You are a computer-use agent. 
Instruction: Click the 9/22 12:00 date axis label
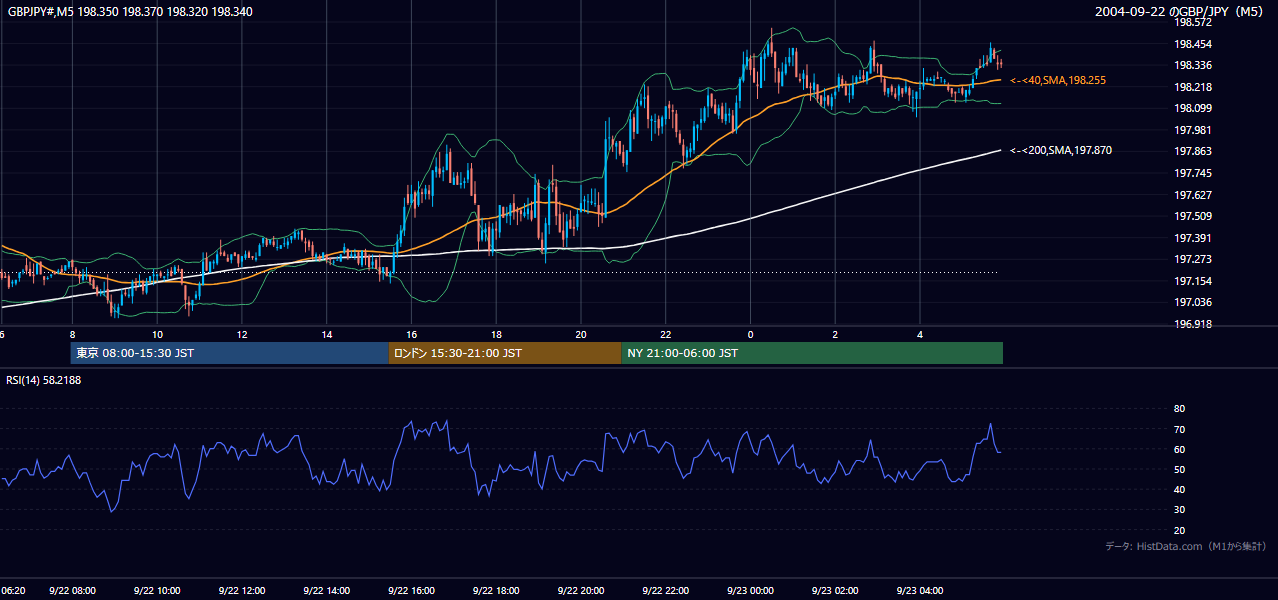(x=241, y=591)
